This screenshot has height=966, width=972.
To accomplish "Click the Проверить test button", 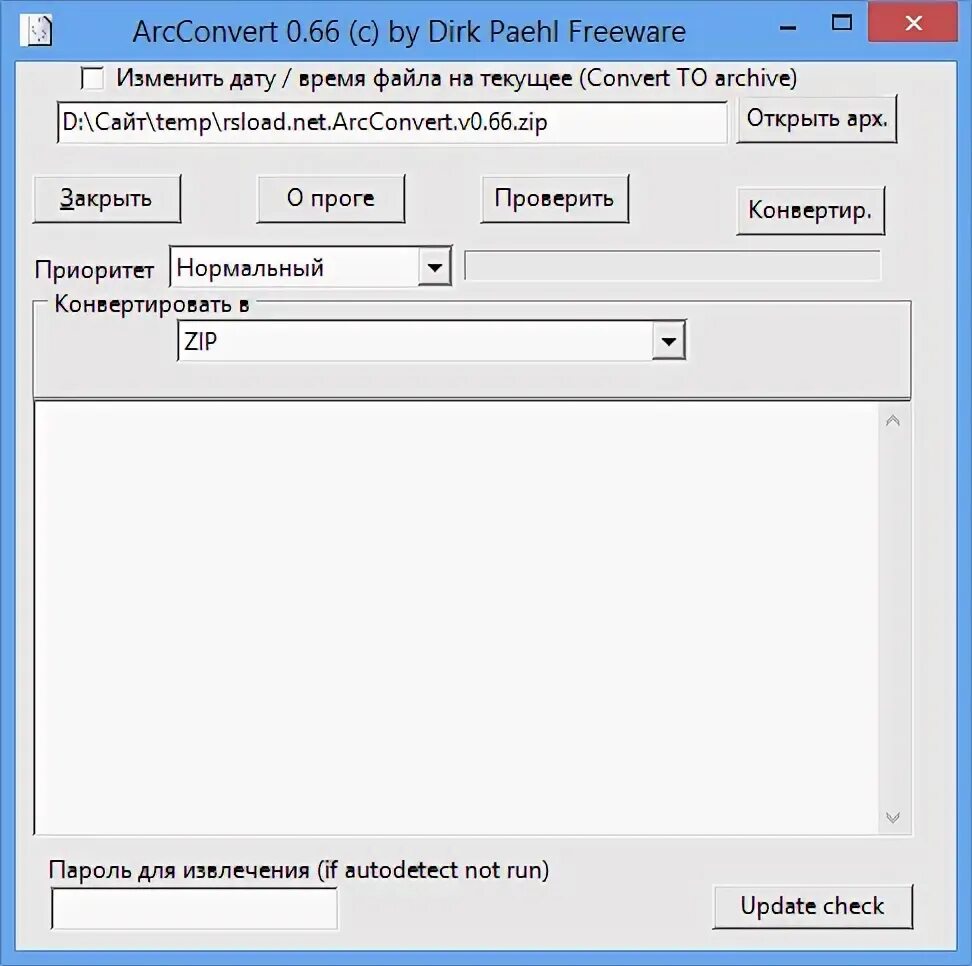I will click(554, 198).
